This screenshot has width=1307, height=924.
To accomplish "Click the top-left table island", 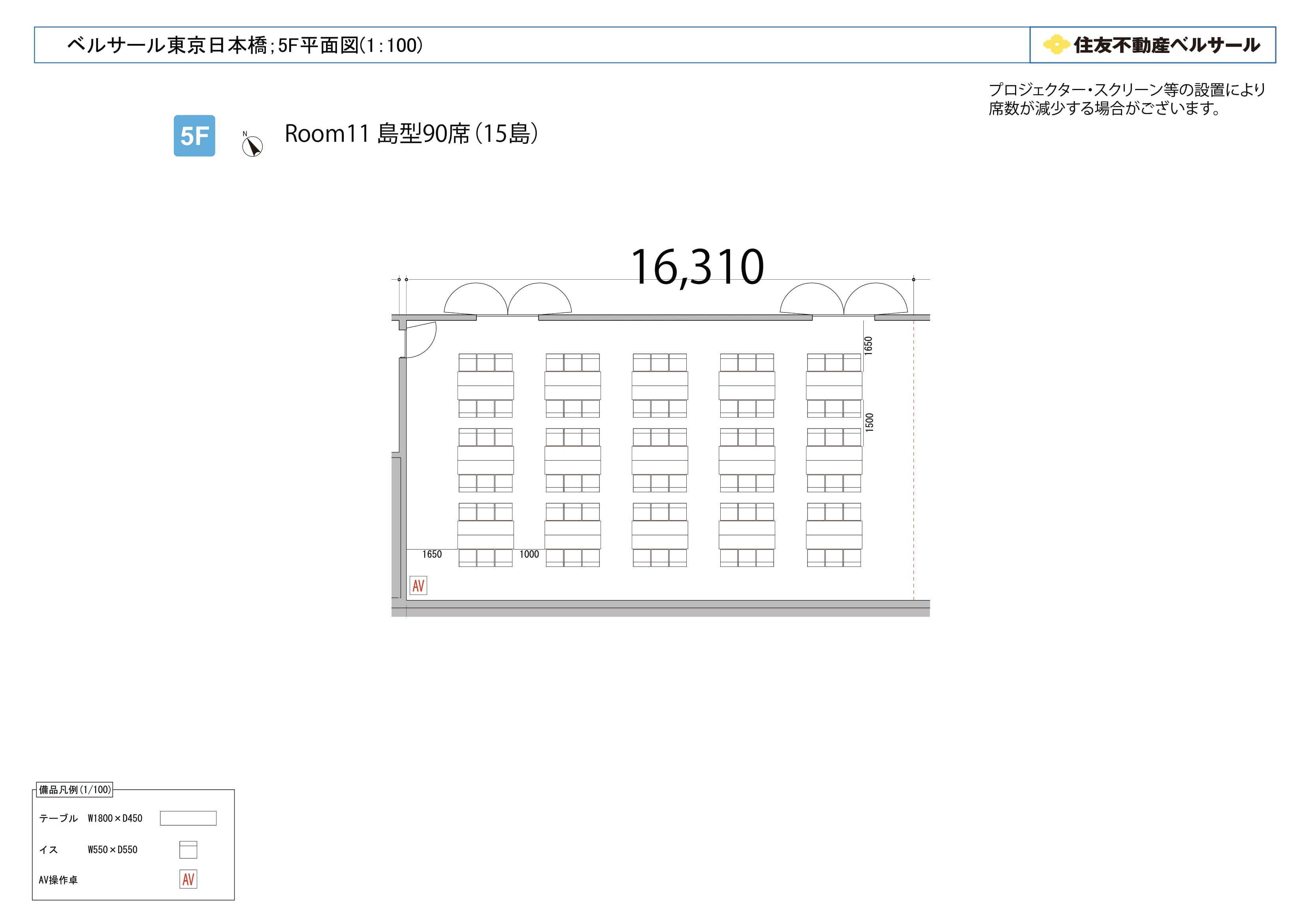I will click(486, 386).
